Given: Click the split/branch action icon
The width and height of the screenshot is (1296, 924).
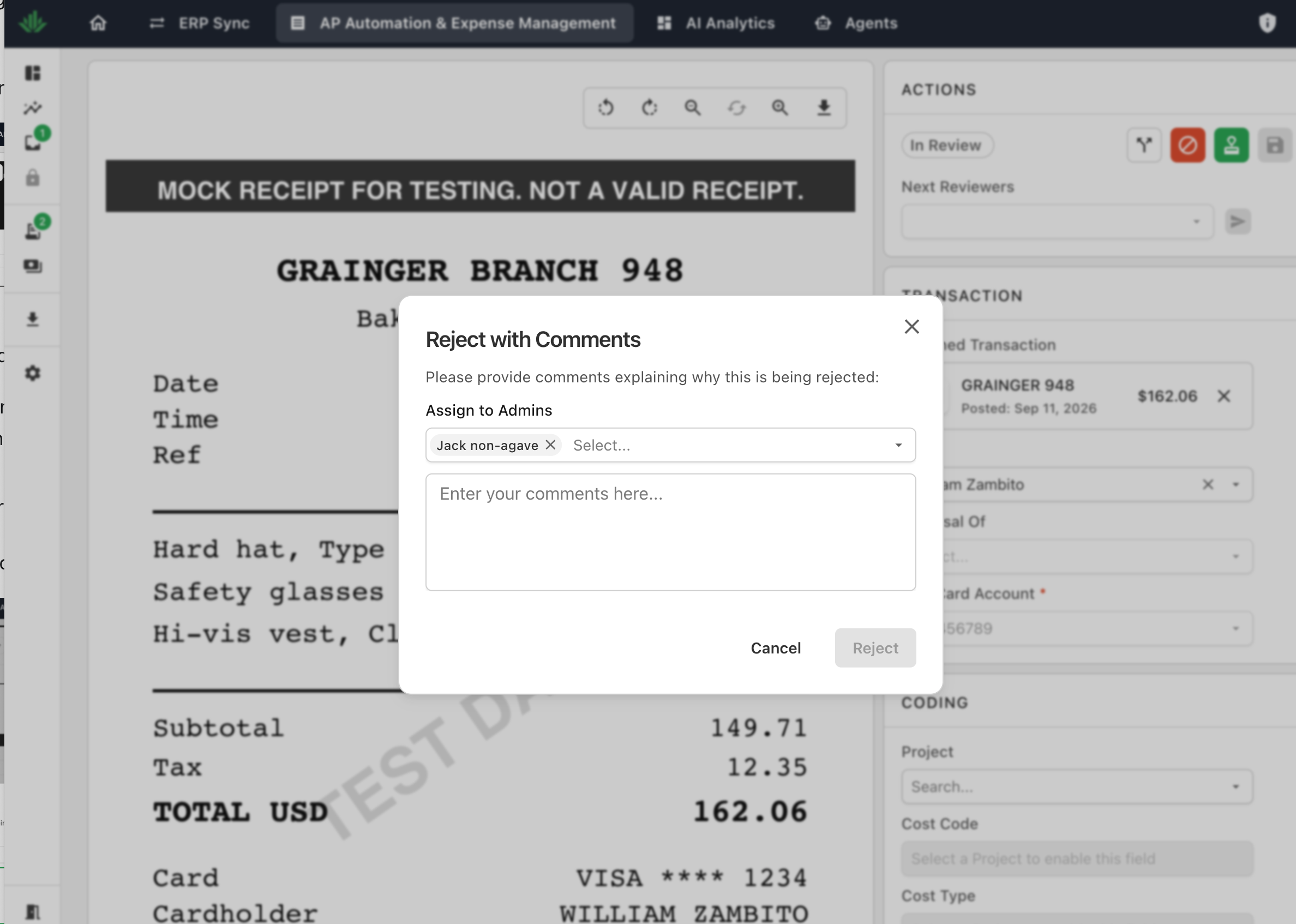Looking at the screenshot, I should 1144,145.
